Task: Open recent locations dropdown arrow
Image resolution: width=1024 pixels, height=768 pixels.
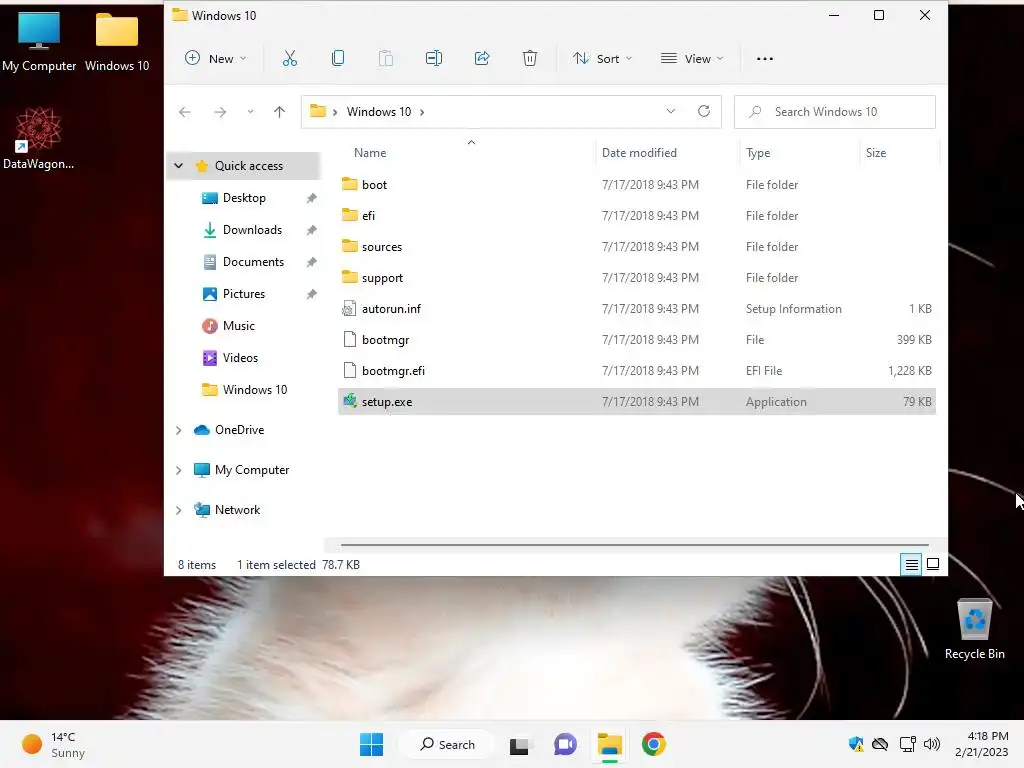Action: click(250, 112)
